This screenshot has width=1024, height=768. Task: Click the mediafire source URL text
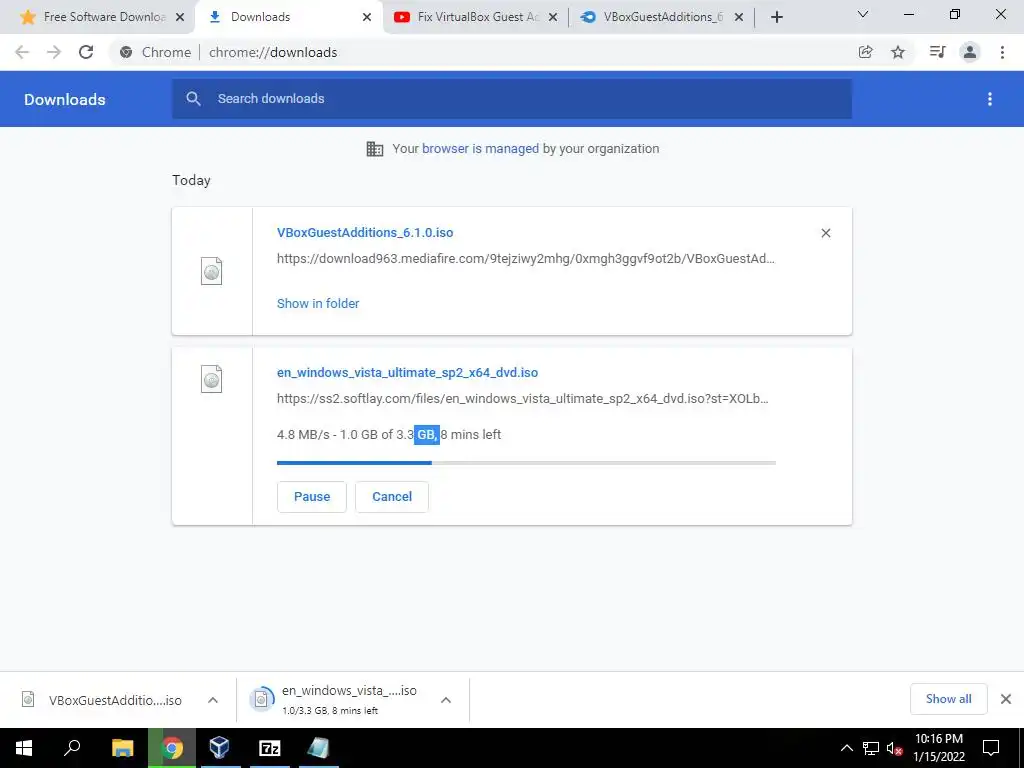pos(526,259)
